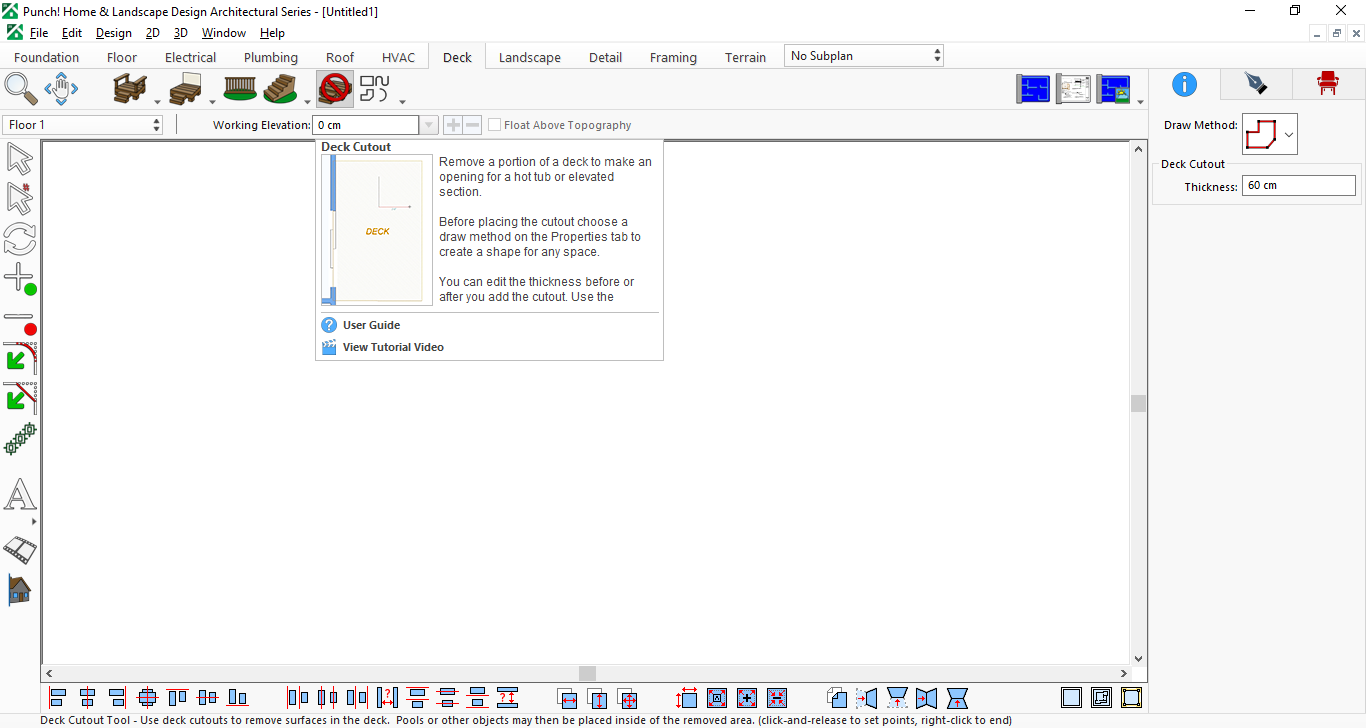Choose the add point tool with green dot
The width and height of the screenshot is (1366, 728).
coord(20,279)
